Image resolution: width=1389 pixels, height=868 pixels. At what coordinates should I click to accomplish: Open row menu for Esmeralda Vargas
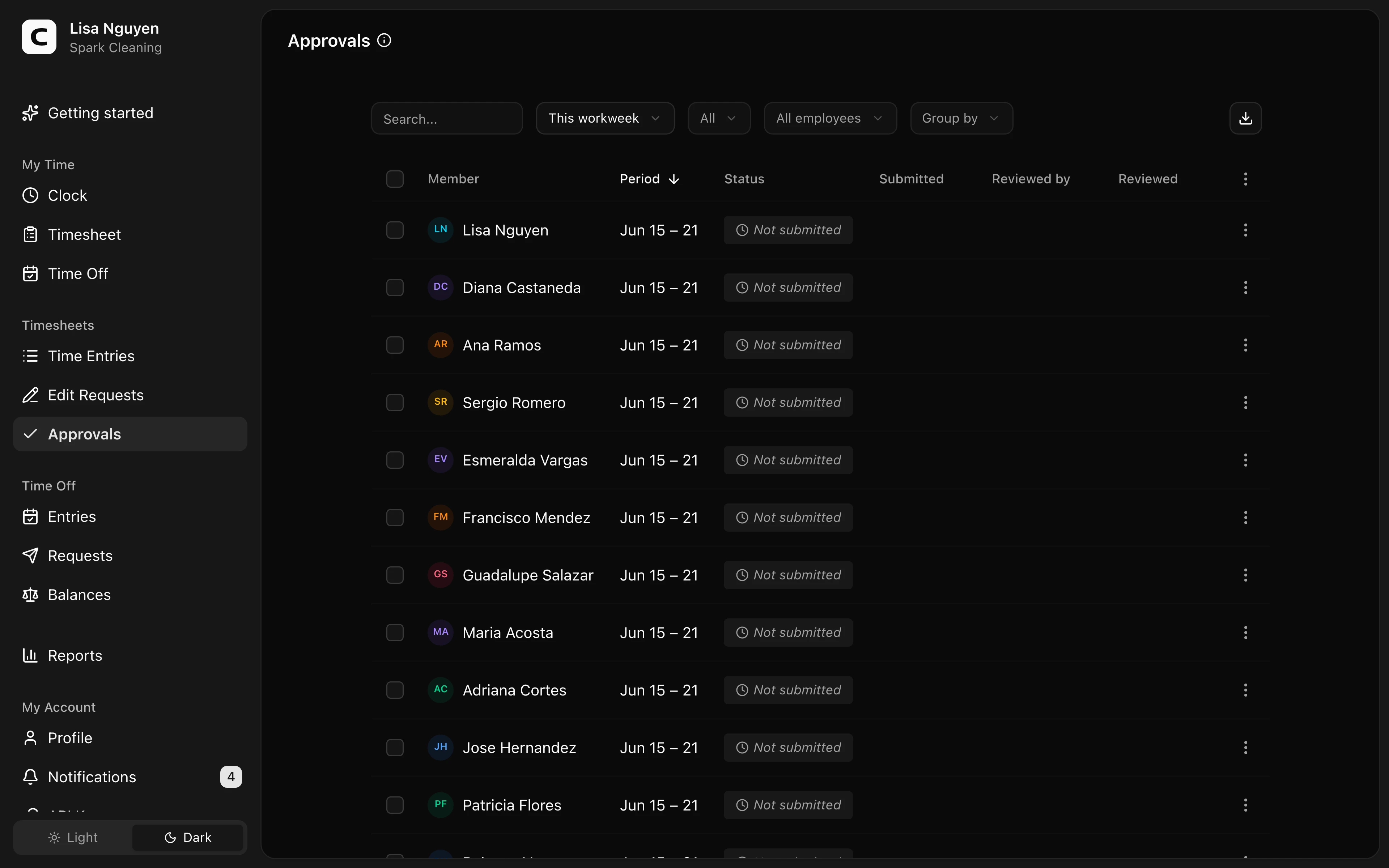click(1245, 460)
